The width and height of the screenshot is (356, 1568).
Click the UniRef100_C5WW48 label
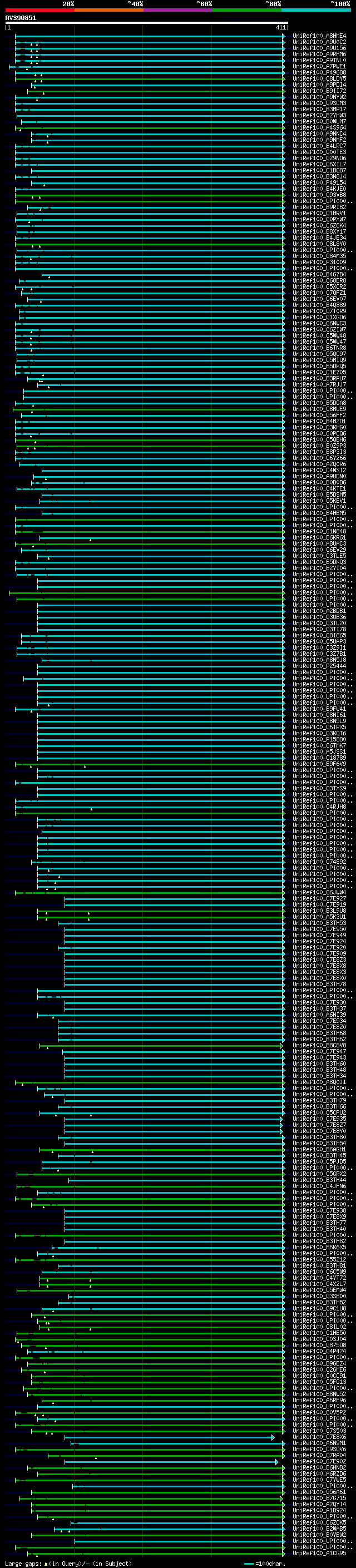(319, 335)
